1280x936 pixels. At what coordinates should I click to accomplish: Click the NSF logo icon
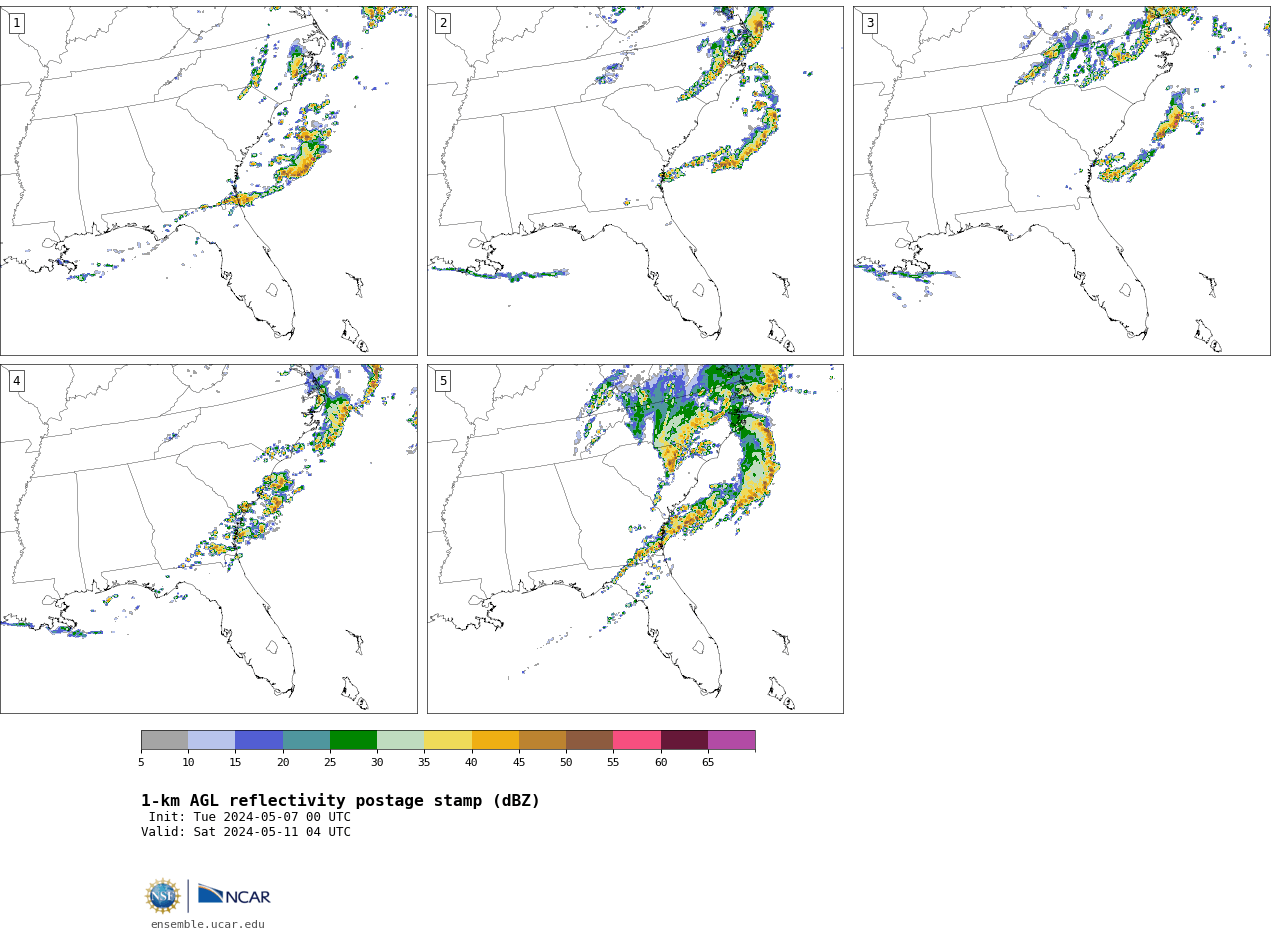[163, 896]
